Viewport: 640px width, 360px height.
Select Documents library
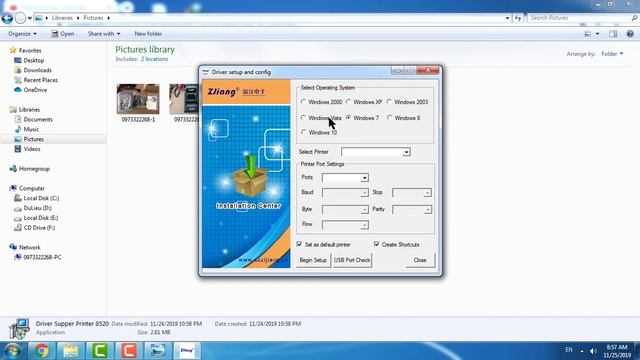(38, 120)
